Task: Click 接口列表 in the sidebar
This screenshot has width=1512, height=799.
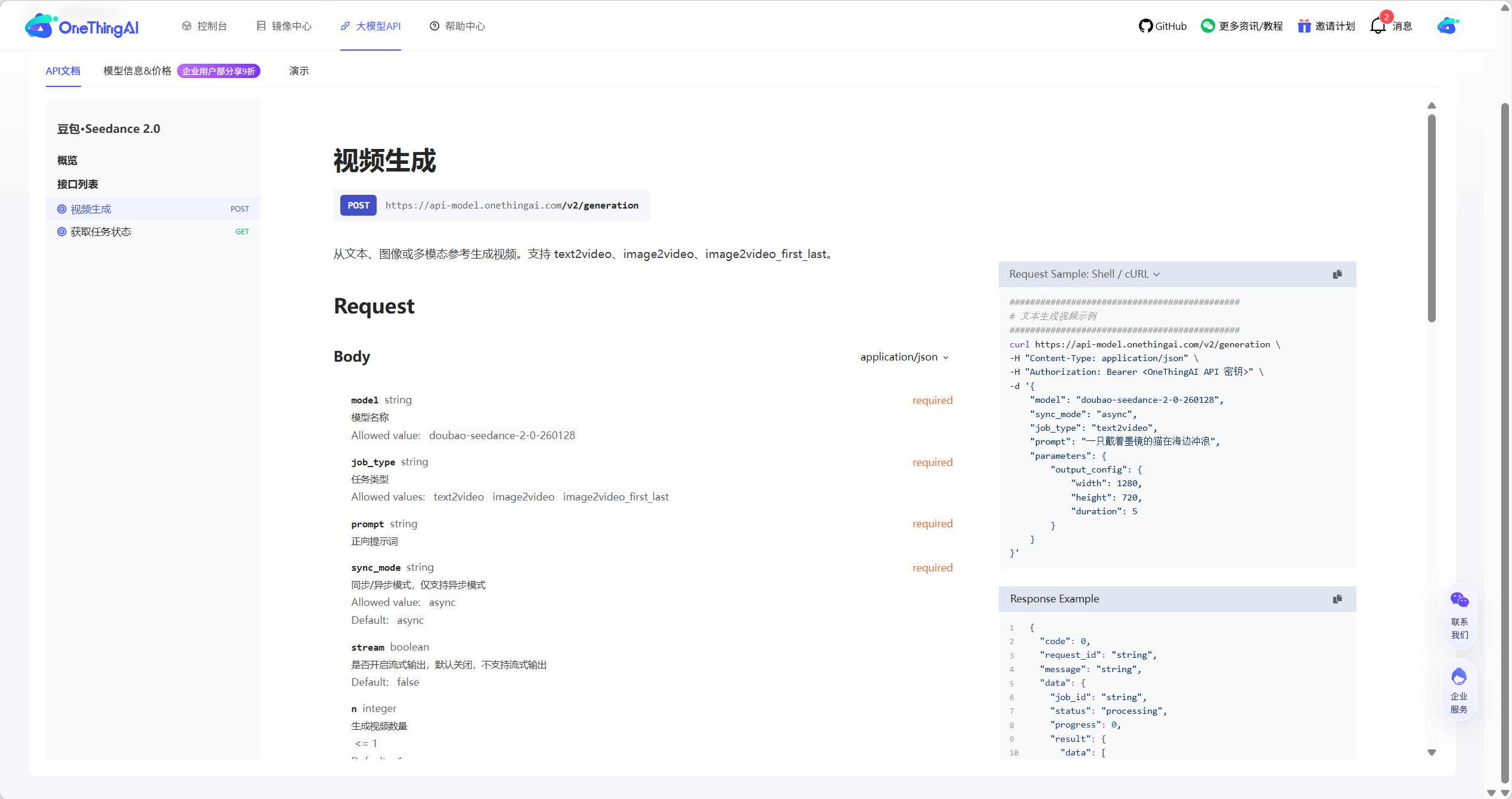Action: click(x=77, y=184)
